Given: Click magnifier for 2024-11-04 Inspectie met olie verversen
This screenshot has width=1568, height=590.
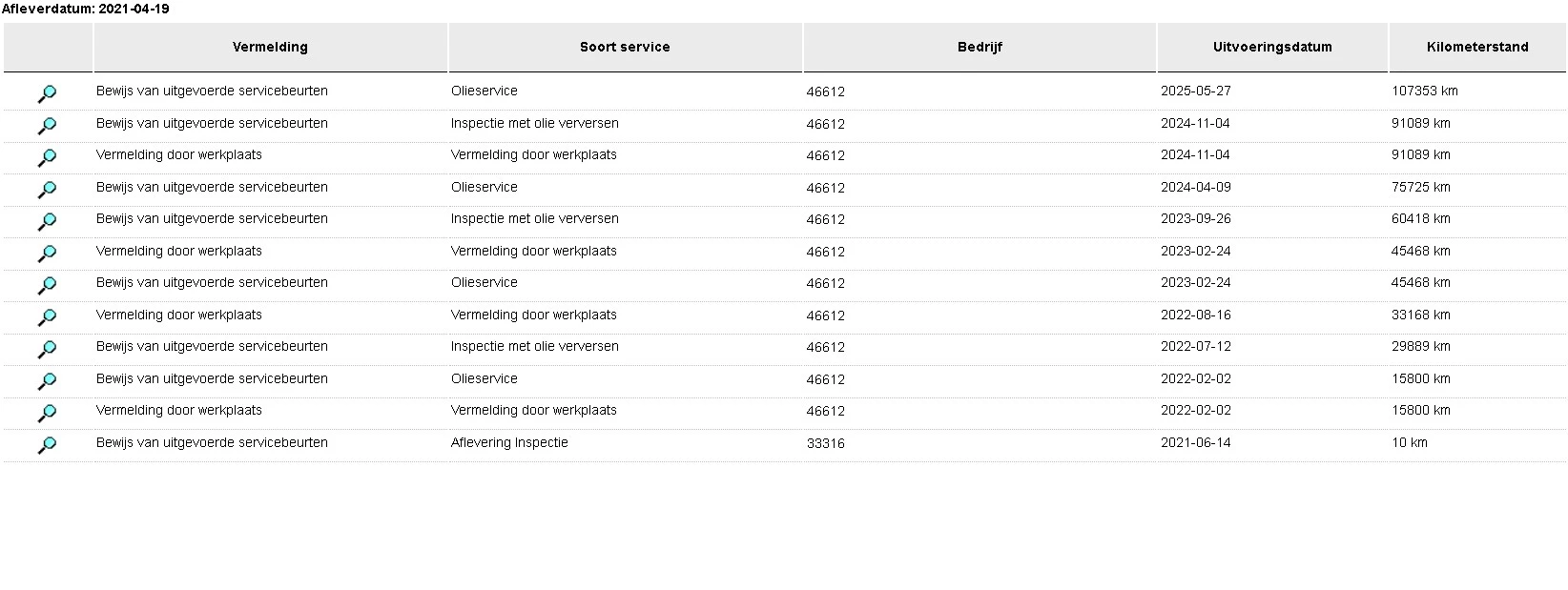Looking at the screenshot, I should point(47,126).
